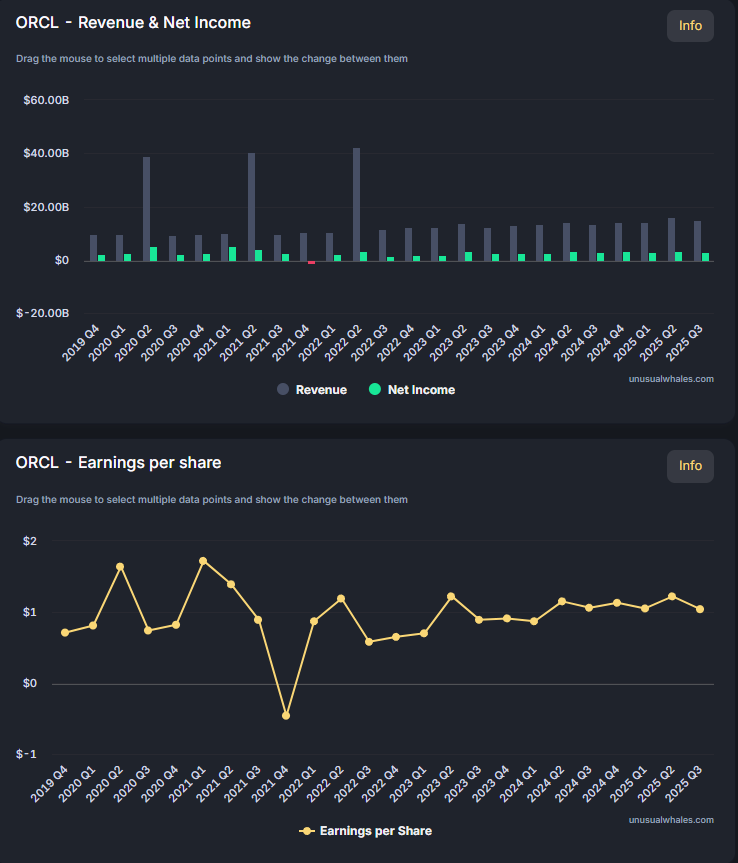Click the green 2021 Q1 net income bar
Image resolution: width=738 pixels, height=863 pixels.
click(x=233, y=254)
